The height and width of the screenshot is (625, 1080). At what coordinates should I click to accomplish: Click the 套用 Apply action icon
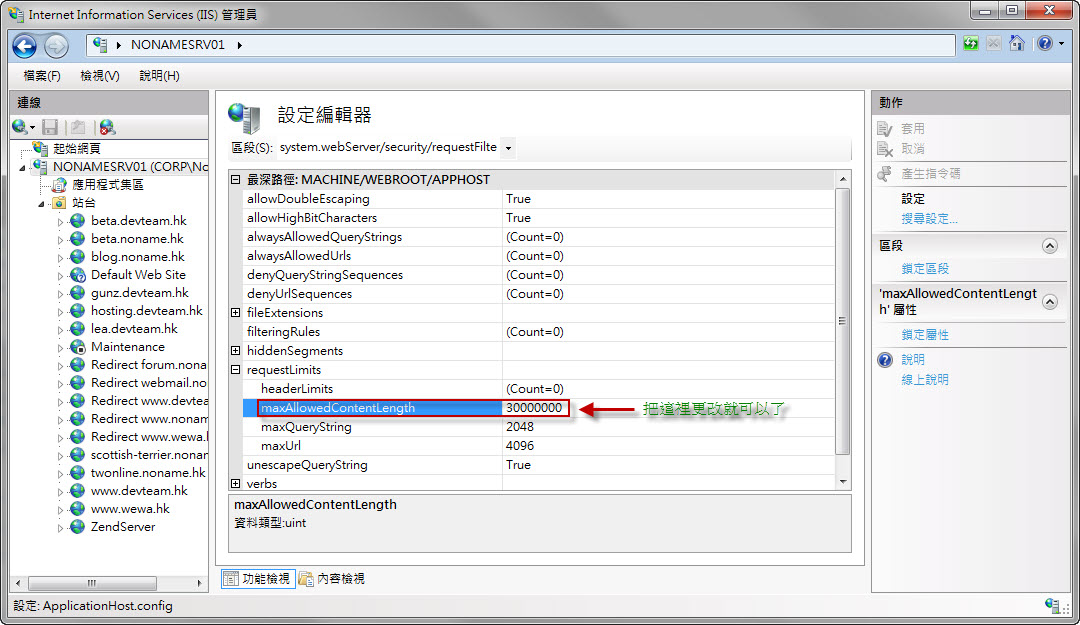point(885,129)
